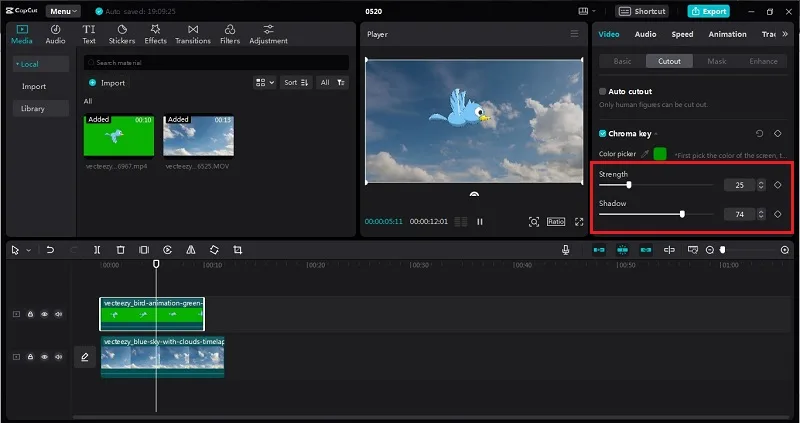Add keyframe for Shadow
This screenshot has height=423, width=800.
point(778,215)
